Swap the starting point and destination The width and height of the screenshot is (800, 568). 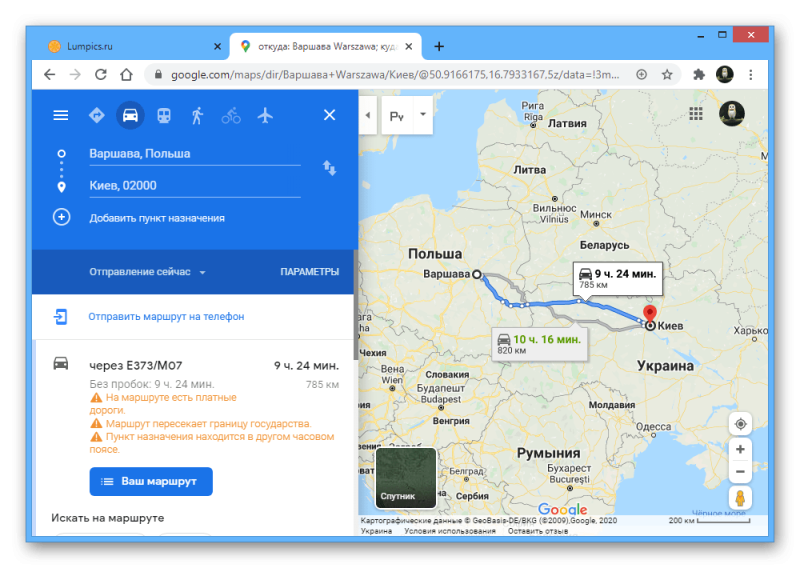pos(329,168)
